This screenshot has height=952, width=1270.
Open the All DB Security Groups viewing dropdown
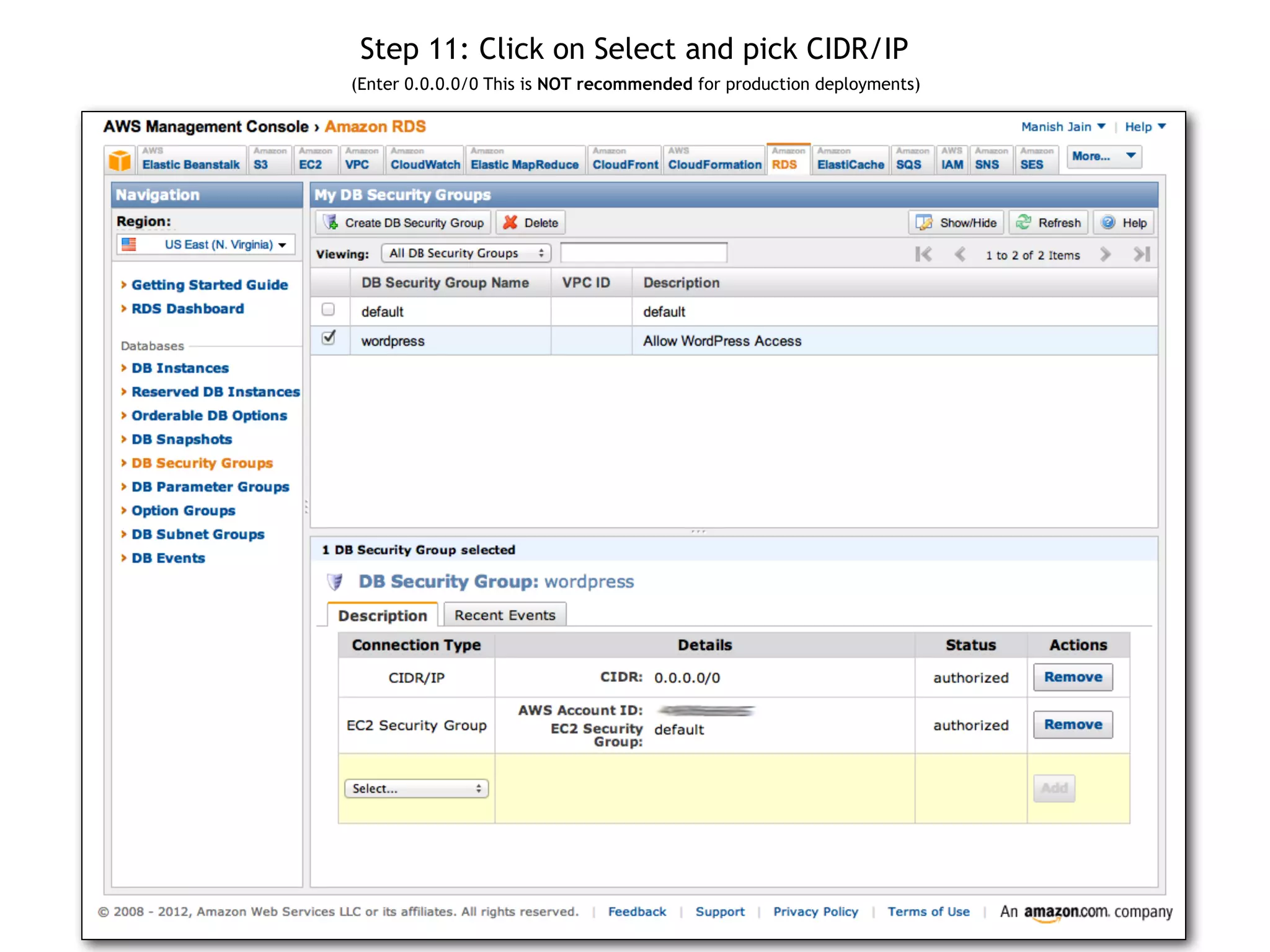click(466, 253)
